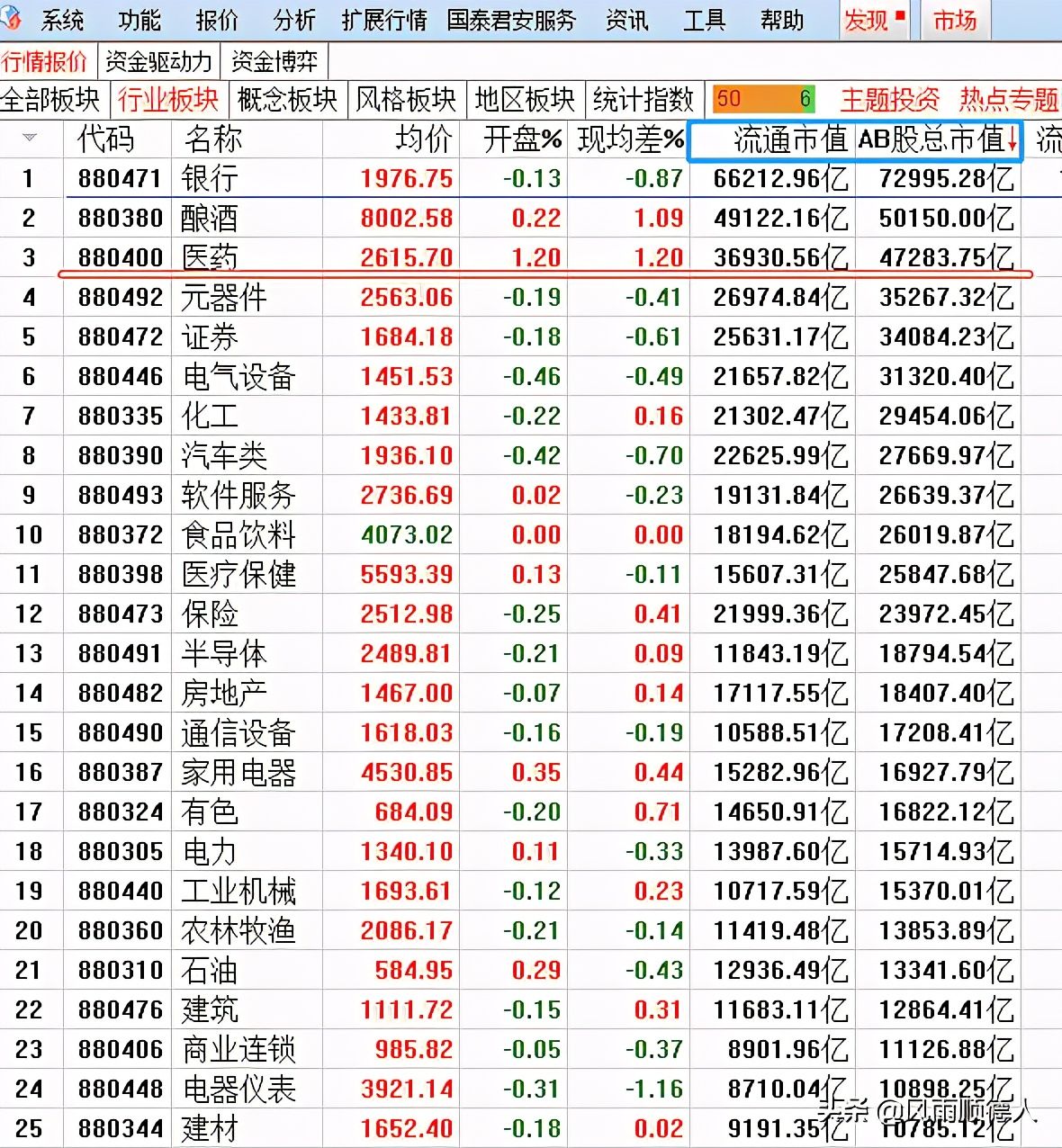1062x1148 pixels.
Task: Select the 统计指数 tab
Action: click(x=642, y=100)
